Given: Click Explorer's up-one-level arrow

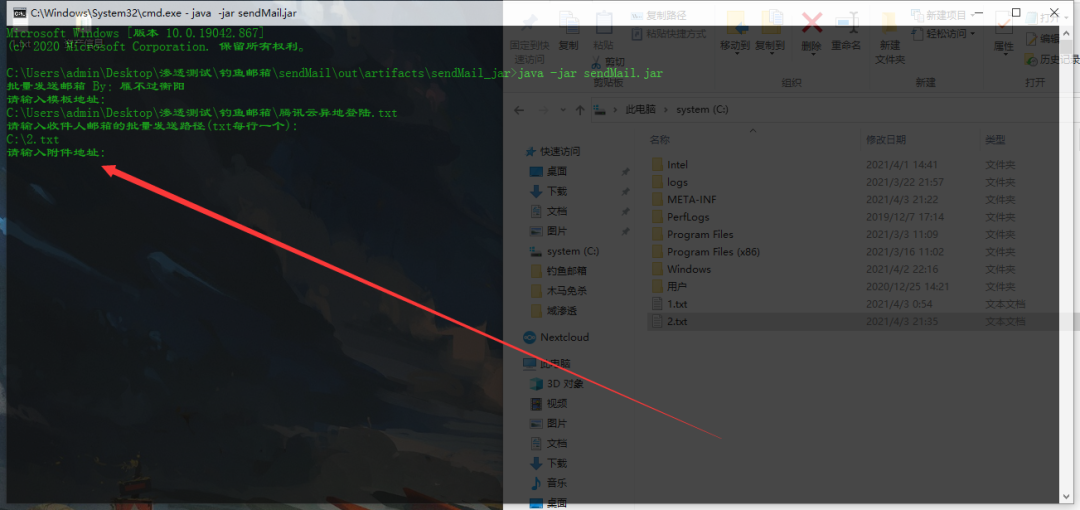Looking at the screenshot, I should click(x=580, y=110).
